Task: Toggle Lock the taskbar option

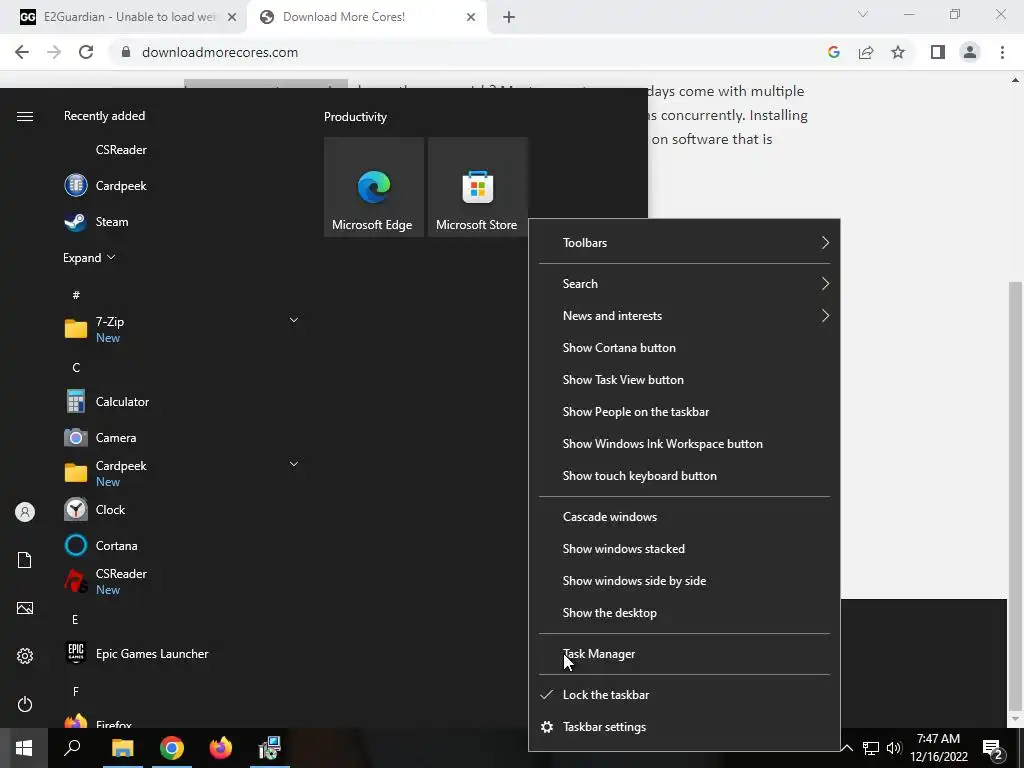Action: pyautogui.click(x=684, y=695)
